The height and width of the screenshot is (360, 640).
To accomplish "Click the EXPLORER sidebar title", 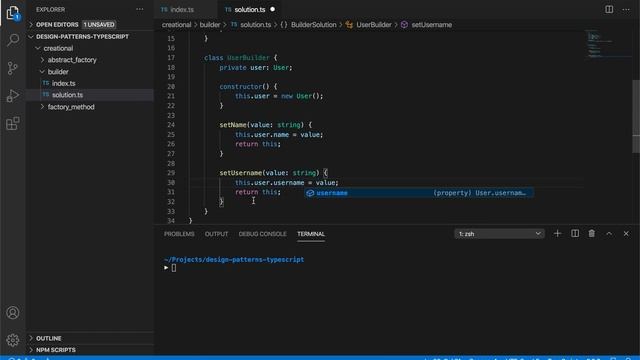I will click(x=50, y=9).
